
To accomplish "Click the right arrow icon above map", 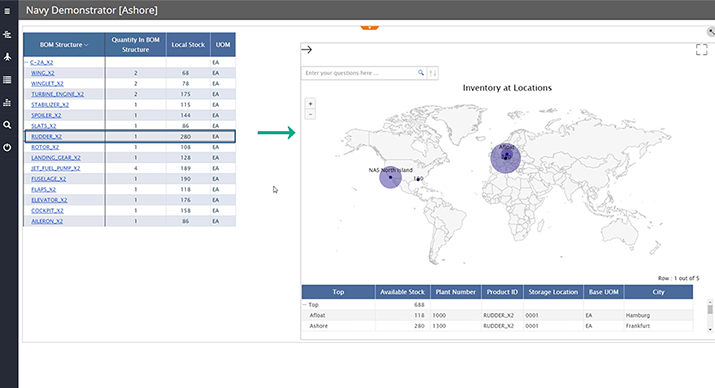I will 307,49.
